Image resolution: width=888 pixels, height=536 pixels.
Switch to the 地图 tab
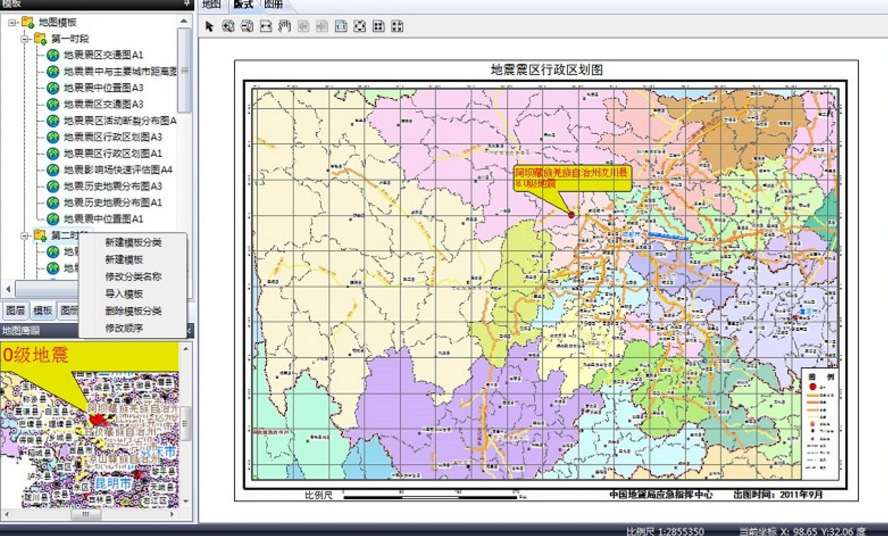[x=211, y=5]
